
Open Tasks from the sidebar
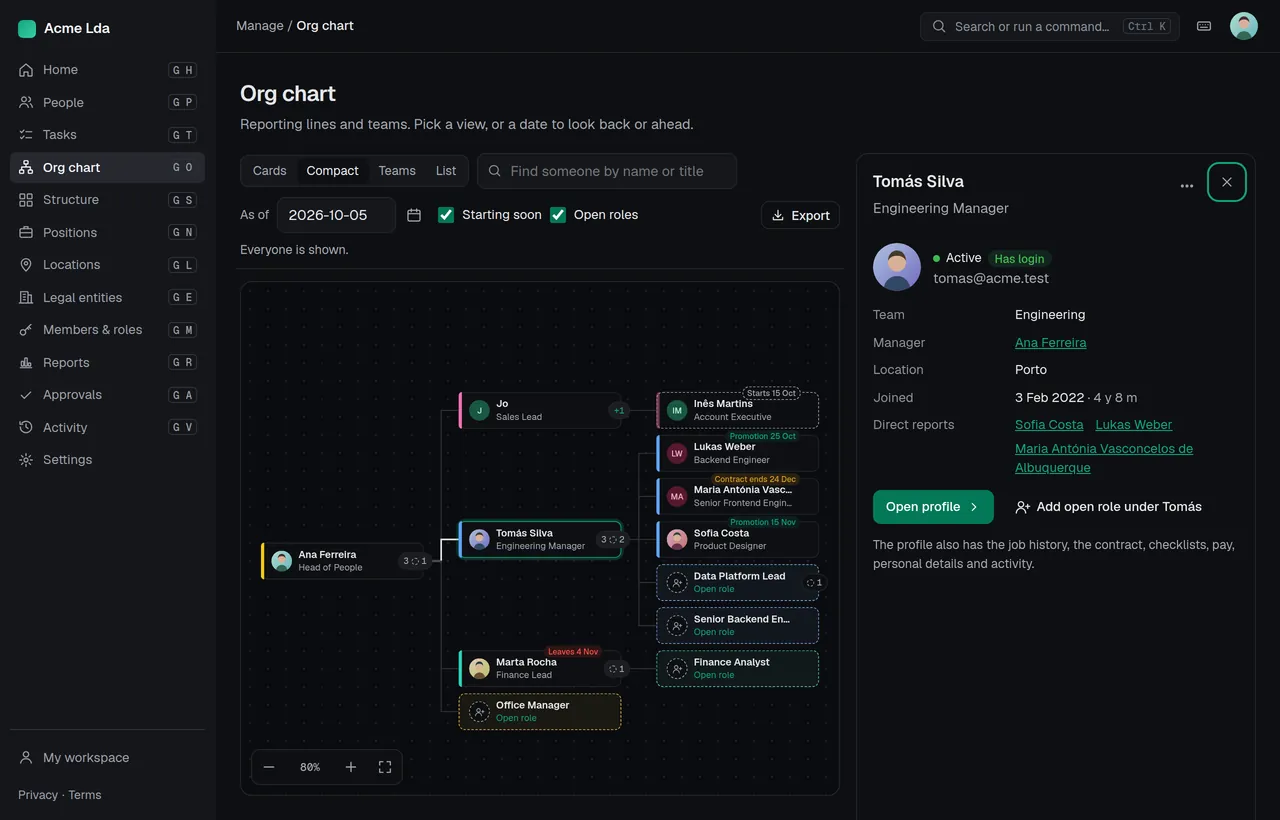point(107,135)
